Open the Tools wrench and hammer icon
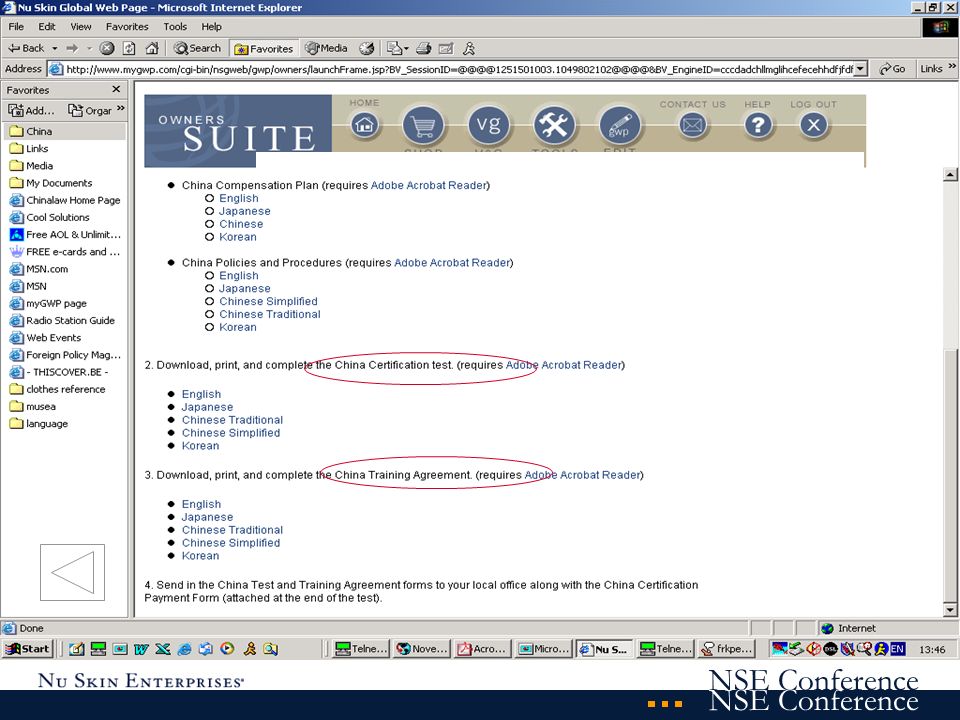This screenshot has width=960, height=720. [x=554, y=125]
